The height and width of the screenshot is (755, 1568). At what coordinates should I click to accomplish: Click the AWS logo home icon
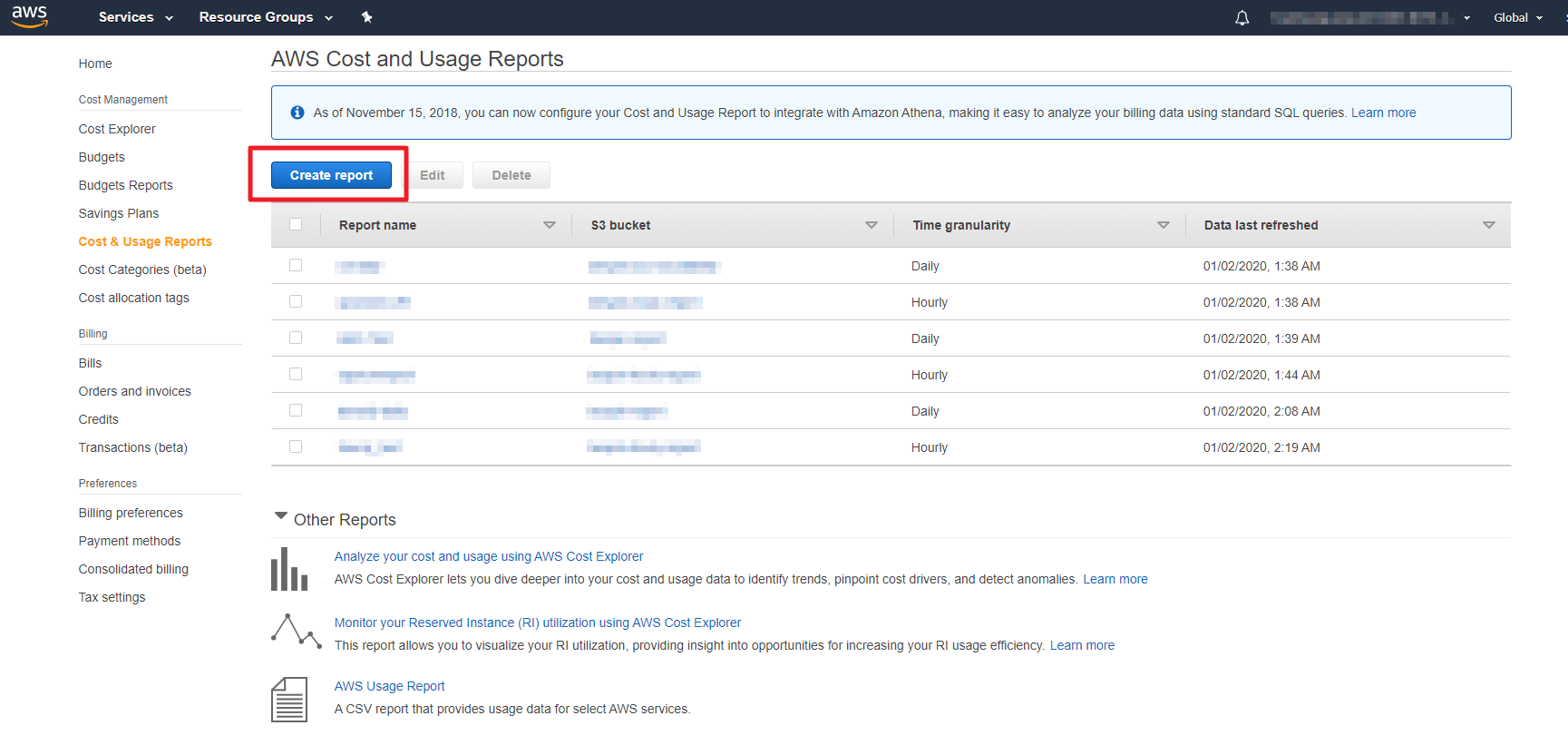click(29, 15)
